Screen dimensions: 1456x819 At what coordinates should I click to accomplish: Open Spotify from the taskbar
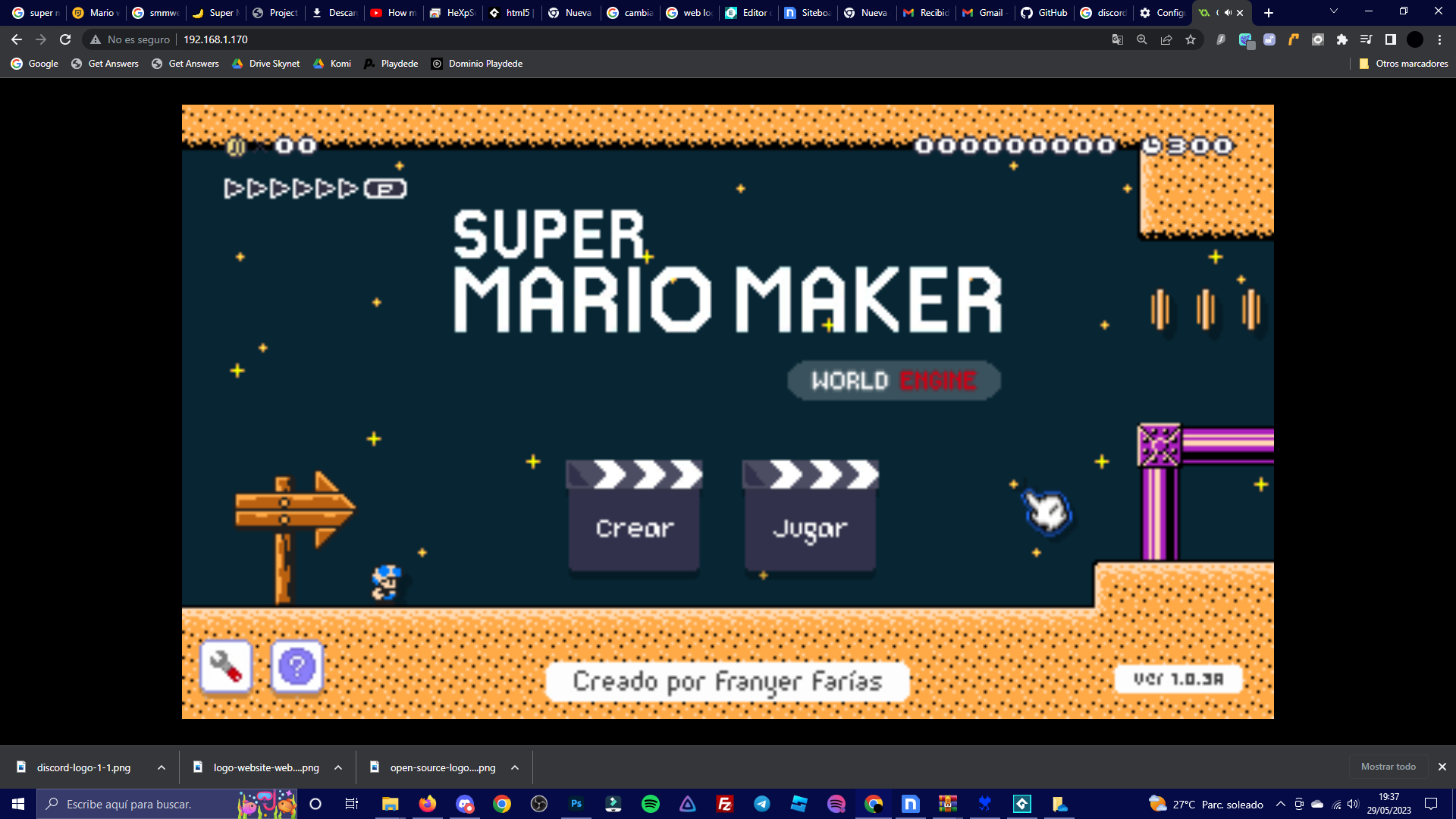coord(650,804)
